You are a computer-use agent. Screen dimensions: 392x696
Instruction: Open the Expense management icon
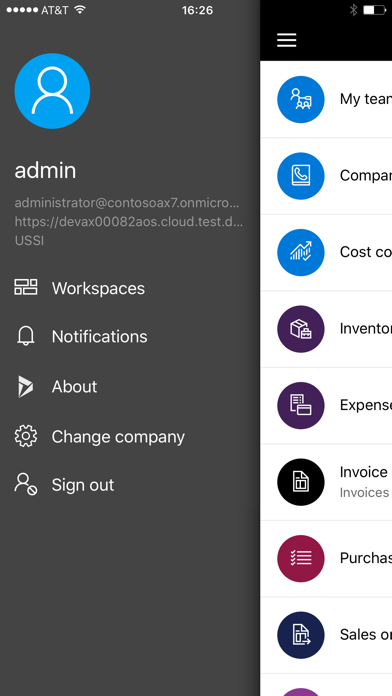(x=301, y=405)
